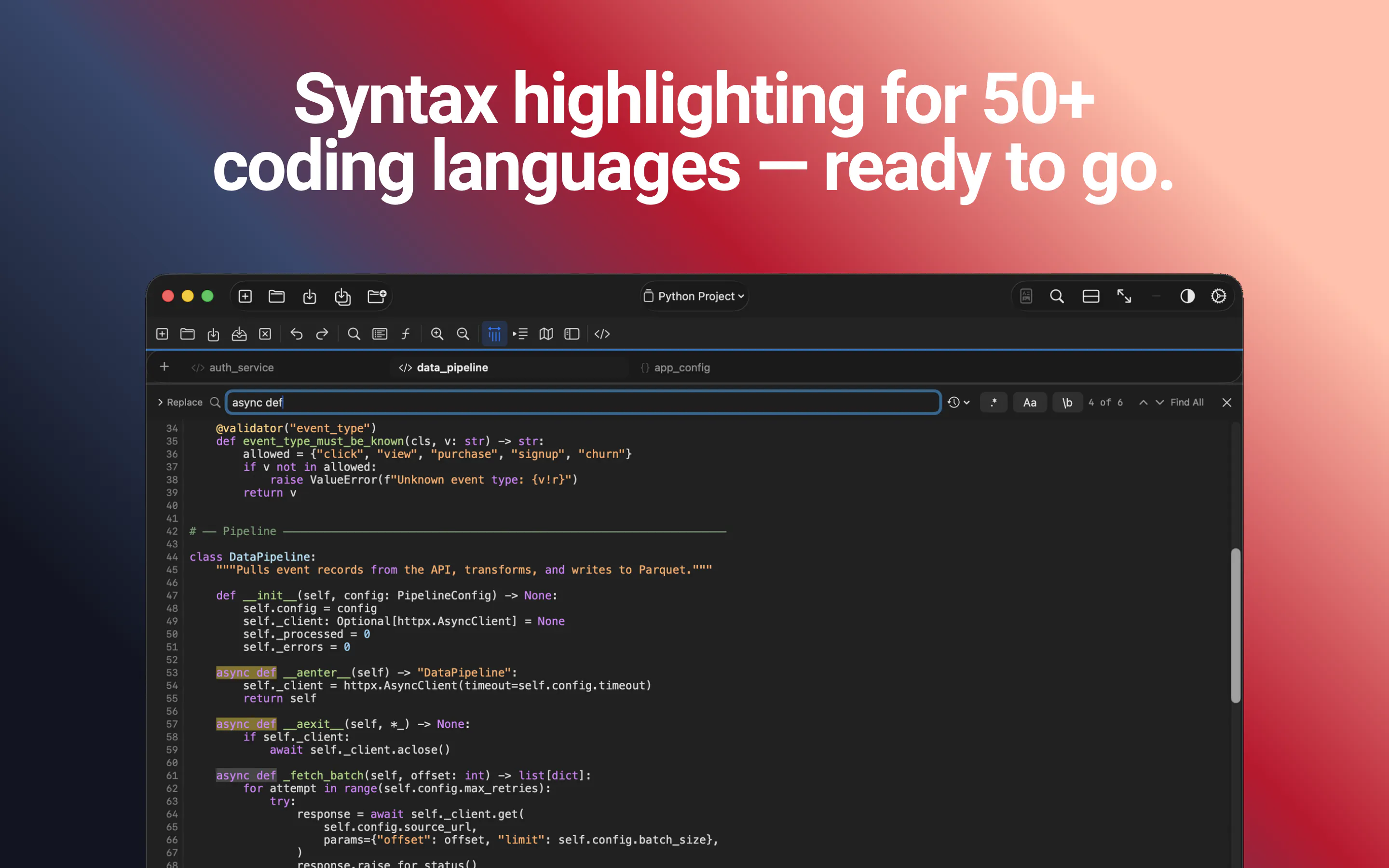Go to the next match with down chevron
1389x868 pixels.
coord(1159,403)
